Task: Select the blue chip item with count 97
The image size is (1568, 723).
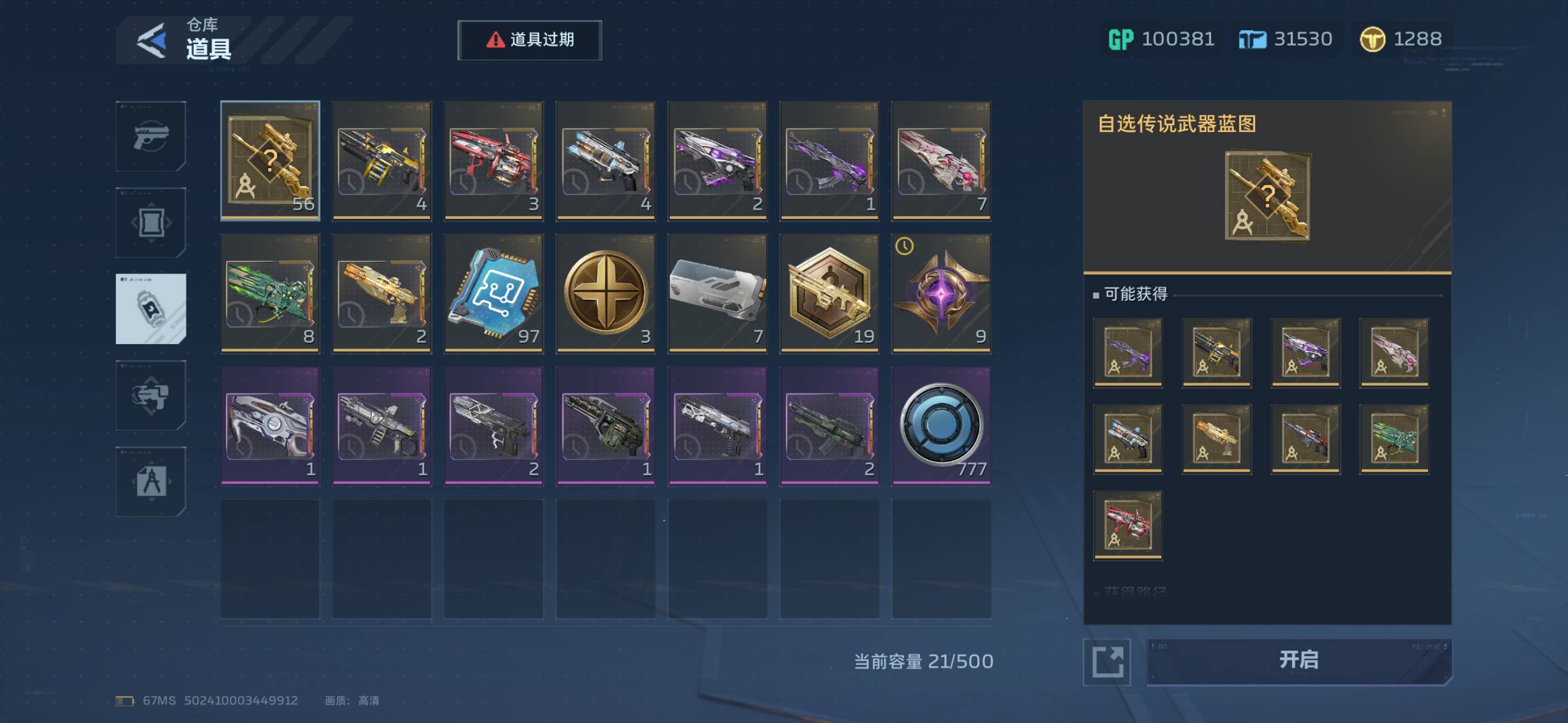Action: pyautogui.click(x=494, y=294)
